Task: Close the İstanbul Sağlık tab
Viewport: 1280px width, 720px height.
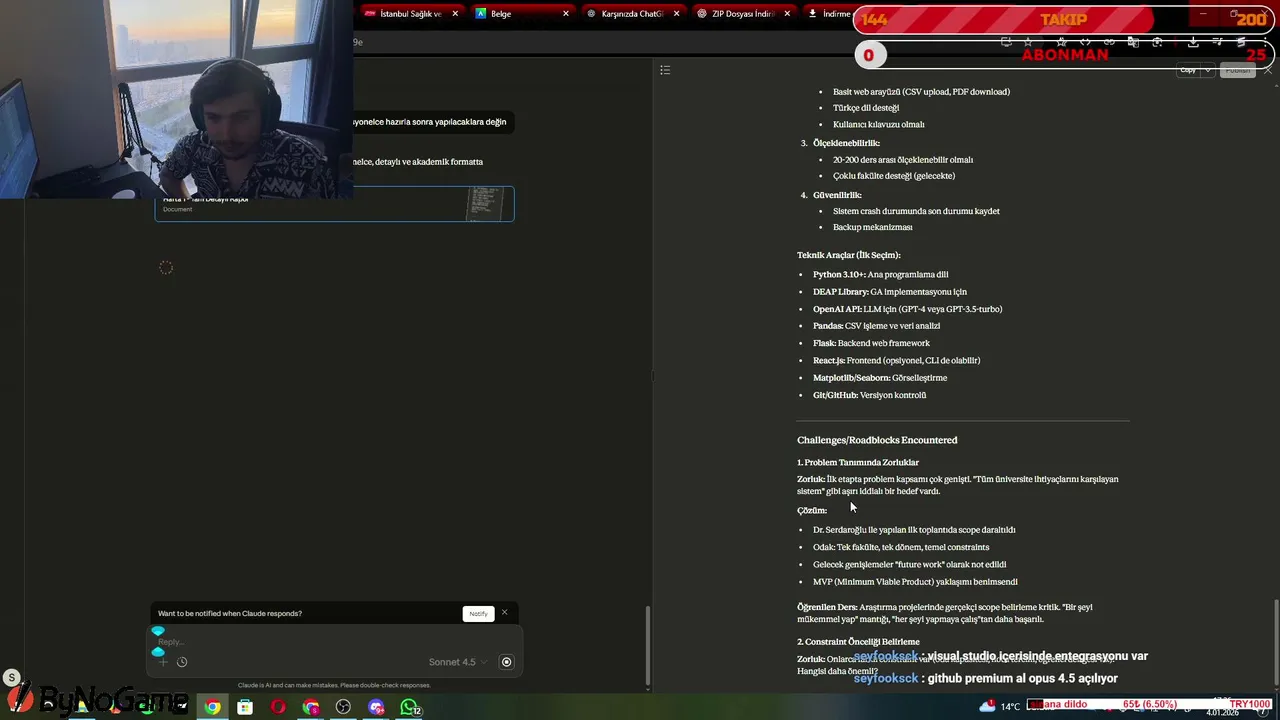Action: 456,14
